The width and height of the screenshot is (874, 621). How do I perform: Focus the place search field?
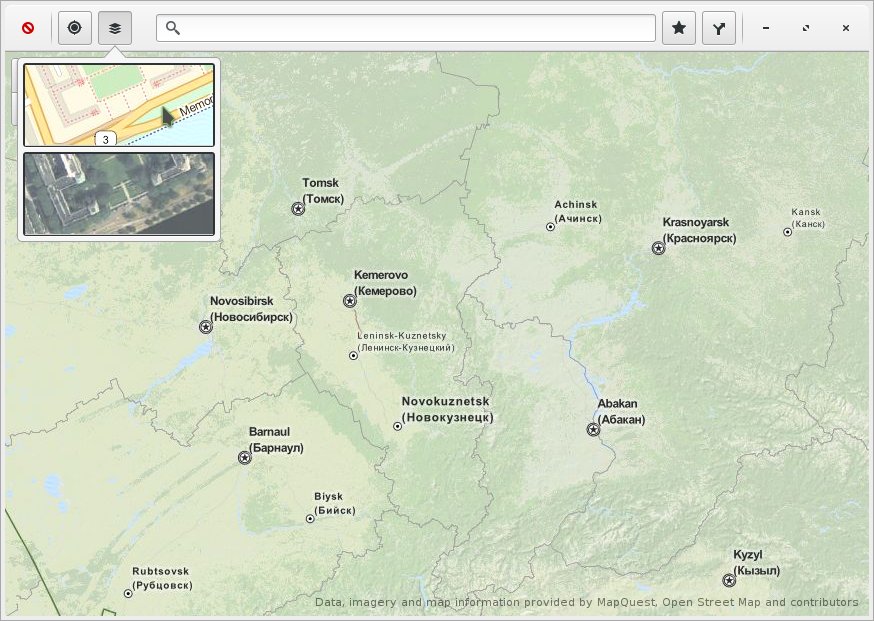pyautogui.click(x=406, y=28)
